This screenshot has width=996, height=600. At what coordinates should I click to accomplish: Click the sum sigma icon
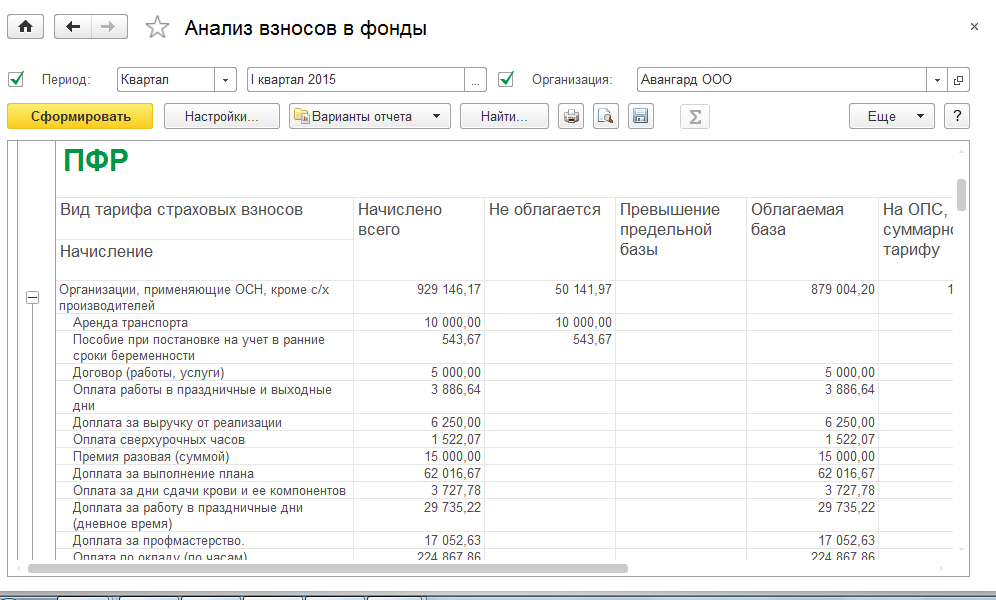tap(694, 117)
